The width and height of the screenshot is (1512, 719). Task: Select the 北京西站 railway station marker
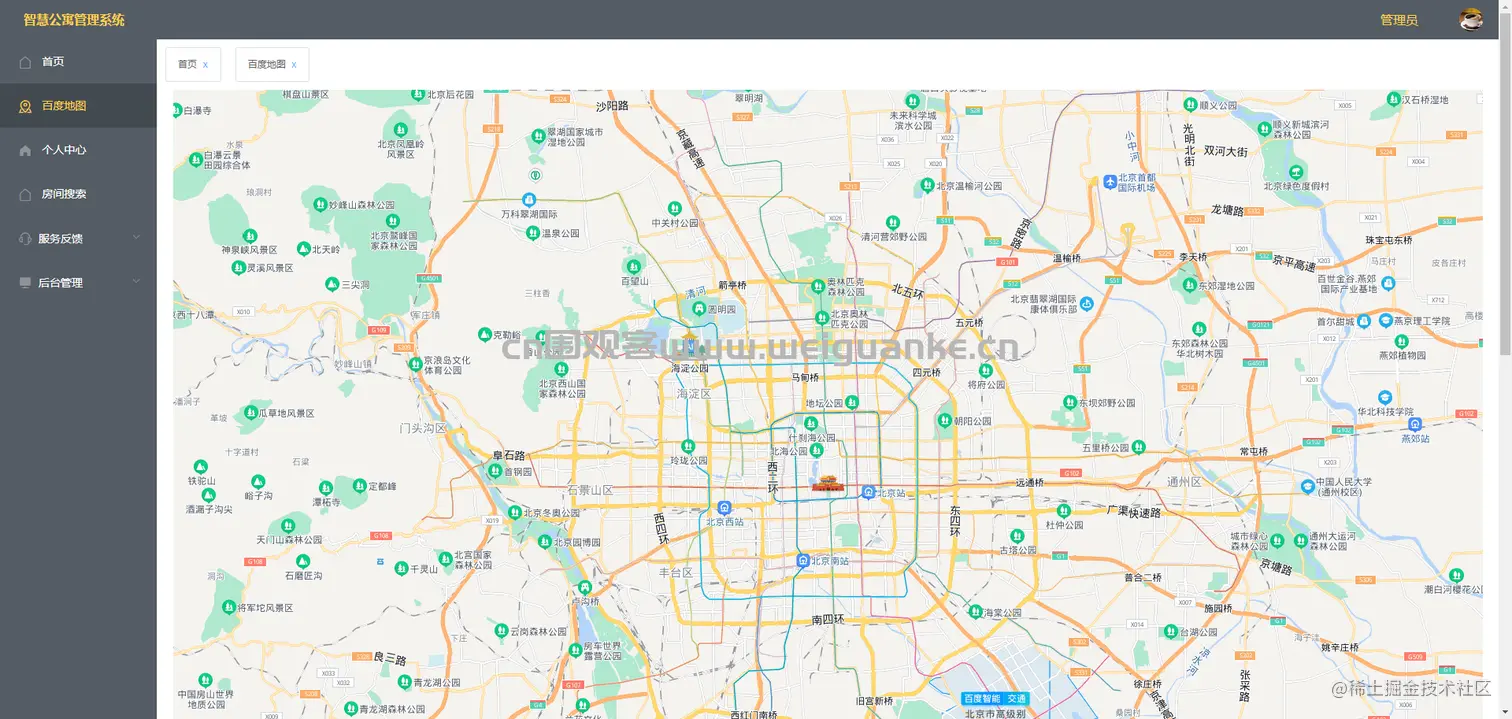(724, 508)
